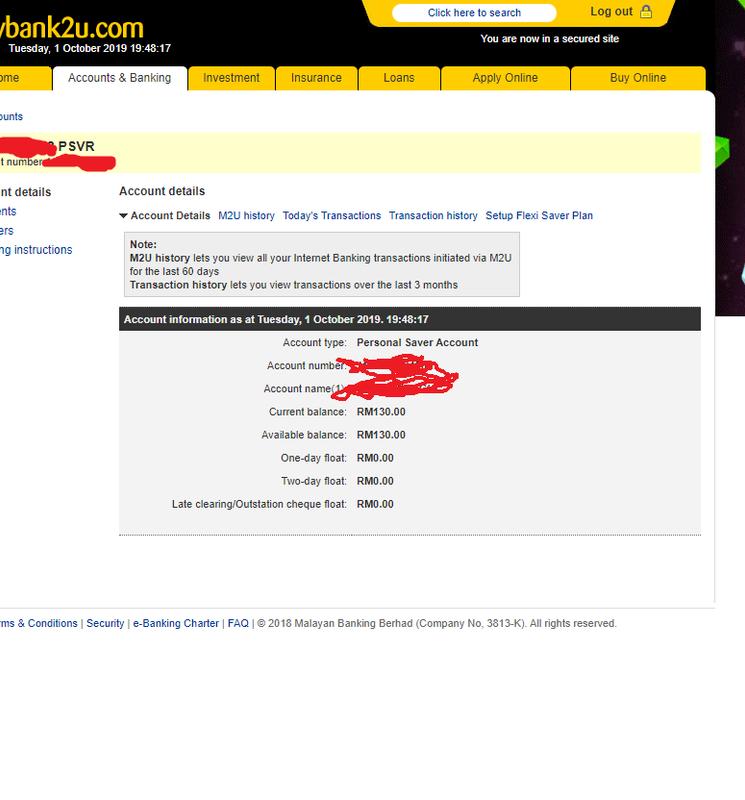The width and height of the screenshot is (745, 800).
Task: Click 'Personal Saver Account' text
Action: point(417,342)
